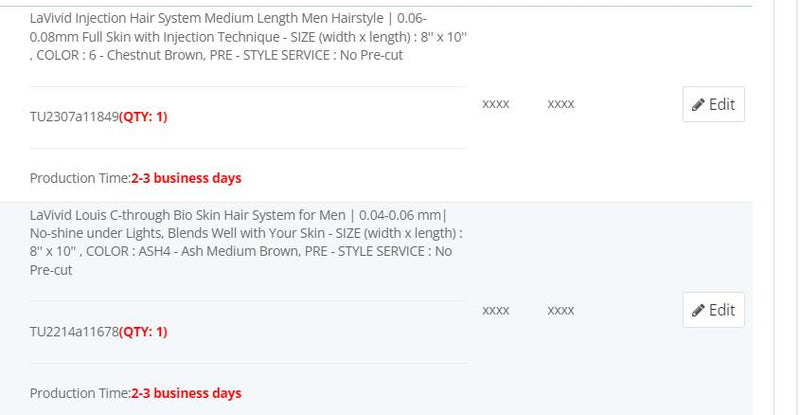Click the Production Time label under TU2214a11678
The height and width of the screenshot is (415, 800).
[x=80, y=393]
